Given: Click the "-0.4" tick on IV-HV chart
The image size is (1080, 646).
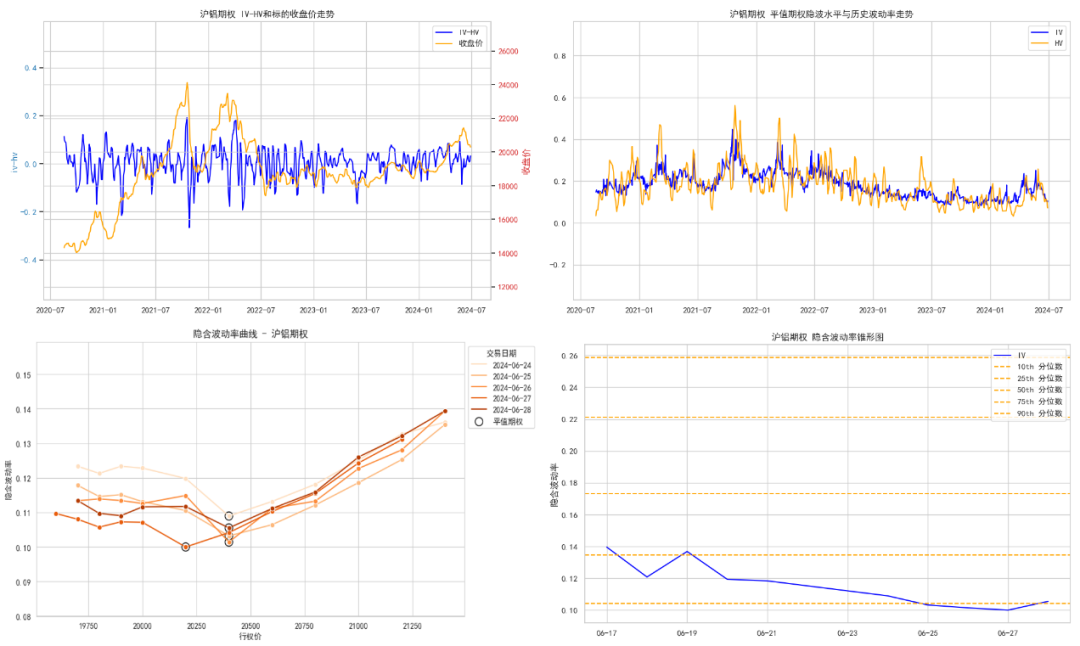Looking at the screenshot, I should click(x=29, y=260).
